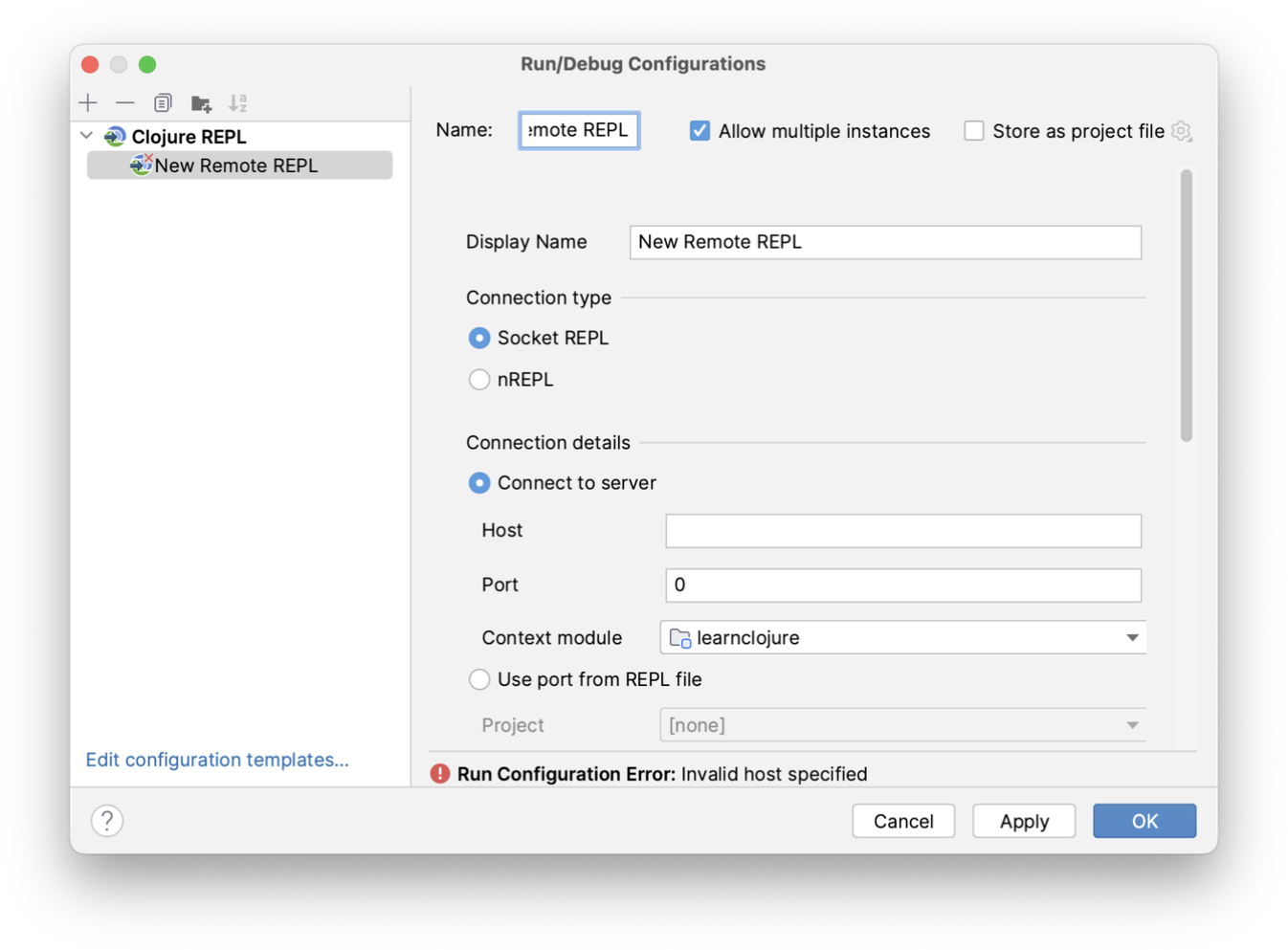
Task: Create a new configuration folder
Action: [x=201, y=103]
